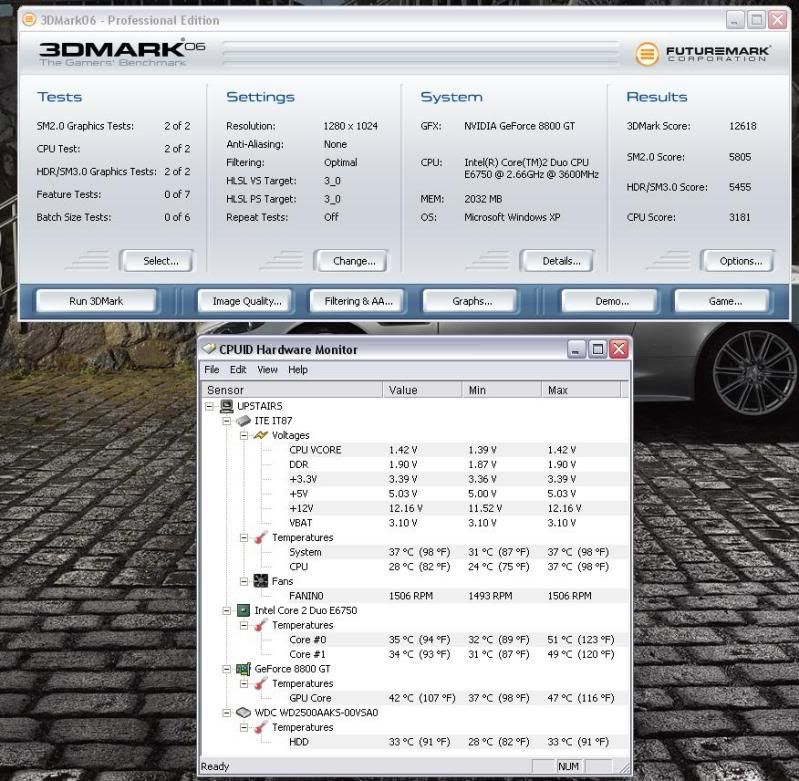Click the Fans icon

(x=261, y=581)
